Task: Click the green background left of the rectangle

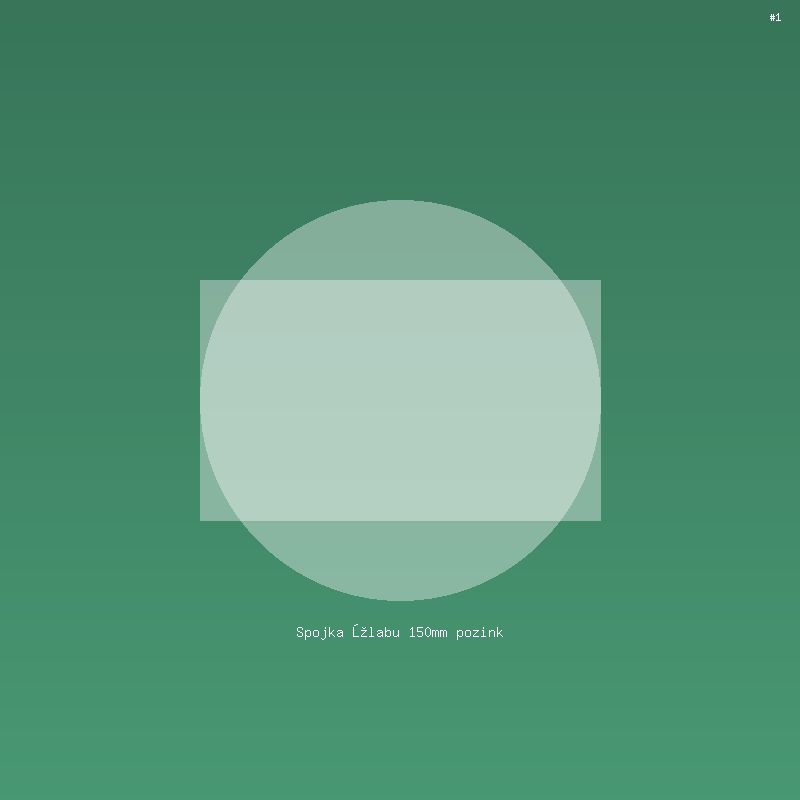Action: point(100,400)
